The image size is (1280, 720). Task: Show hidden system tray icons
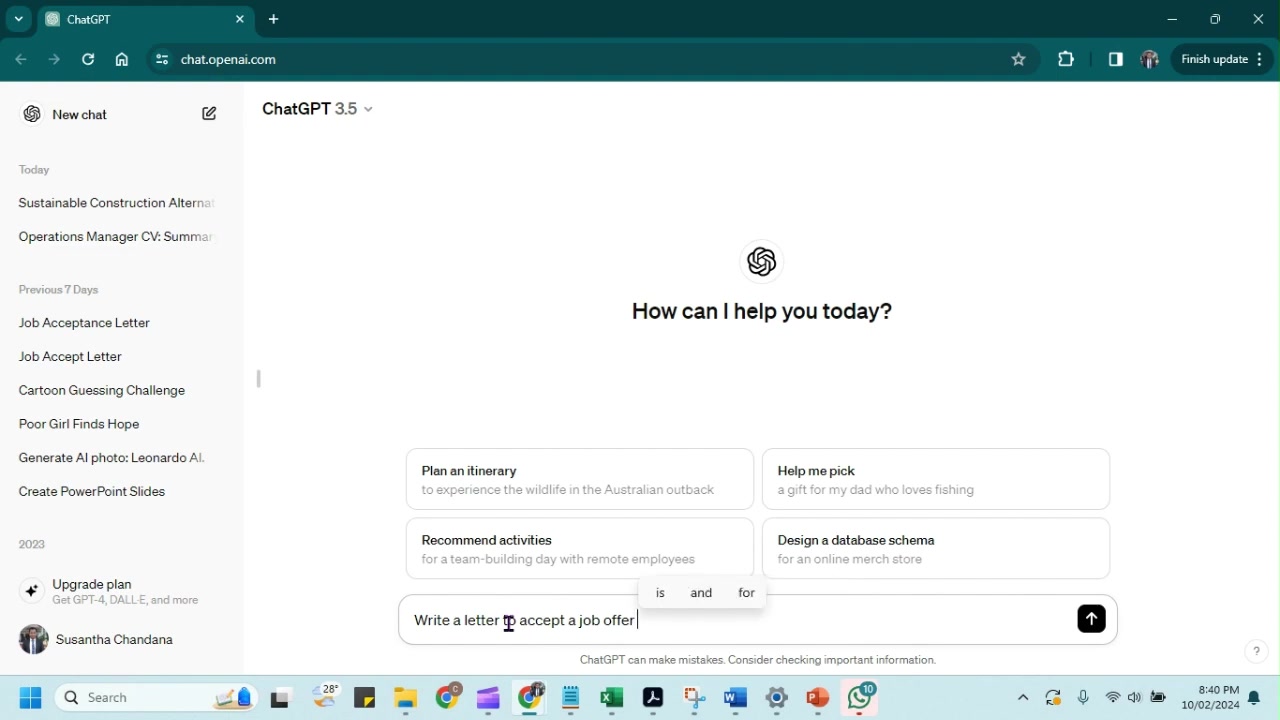[1022, 698]
